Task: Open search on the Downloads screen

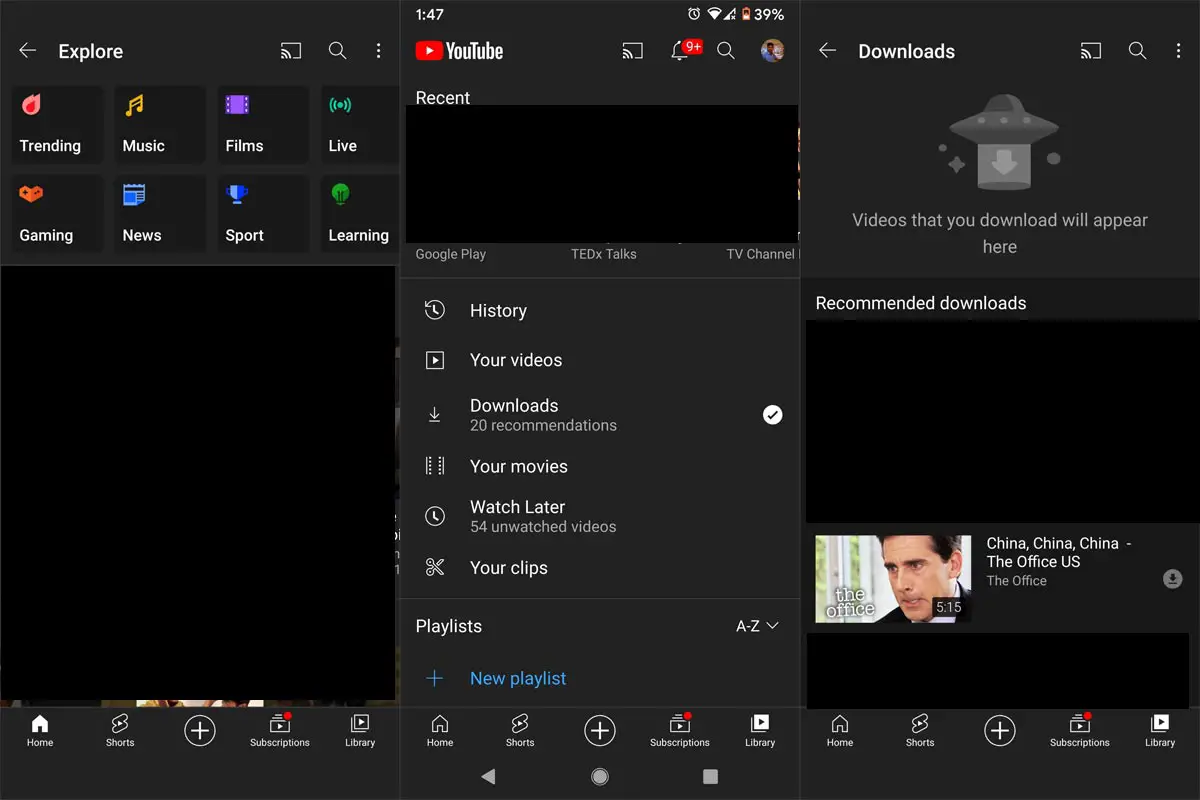Action: (1138, 51)
